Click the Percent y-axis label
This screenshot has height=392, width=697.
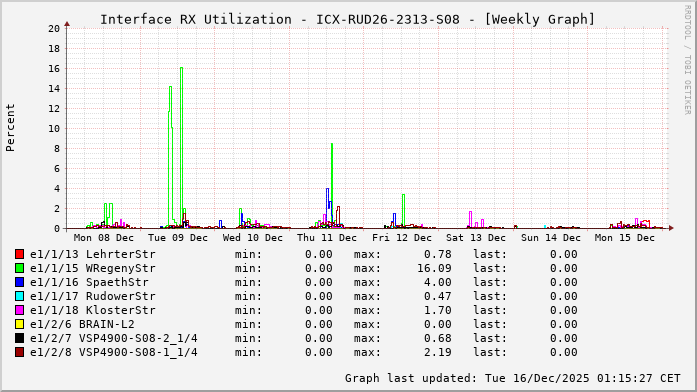10,128
